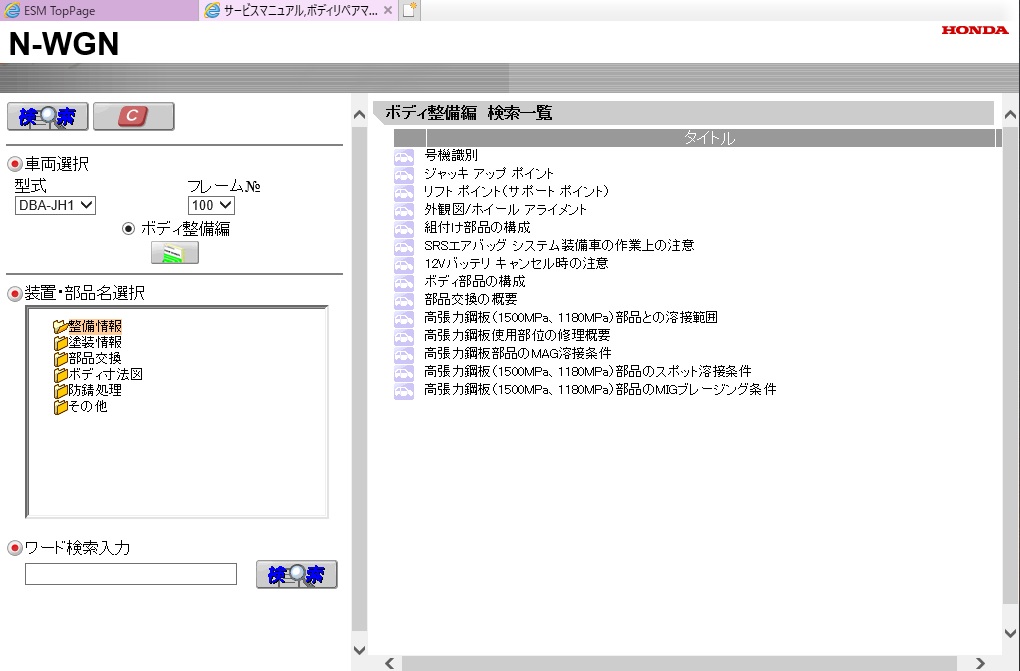
Task: Open the 部品のMIGブレージング条件 title
Action: [600, 389]
